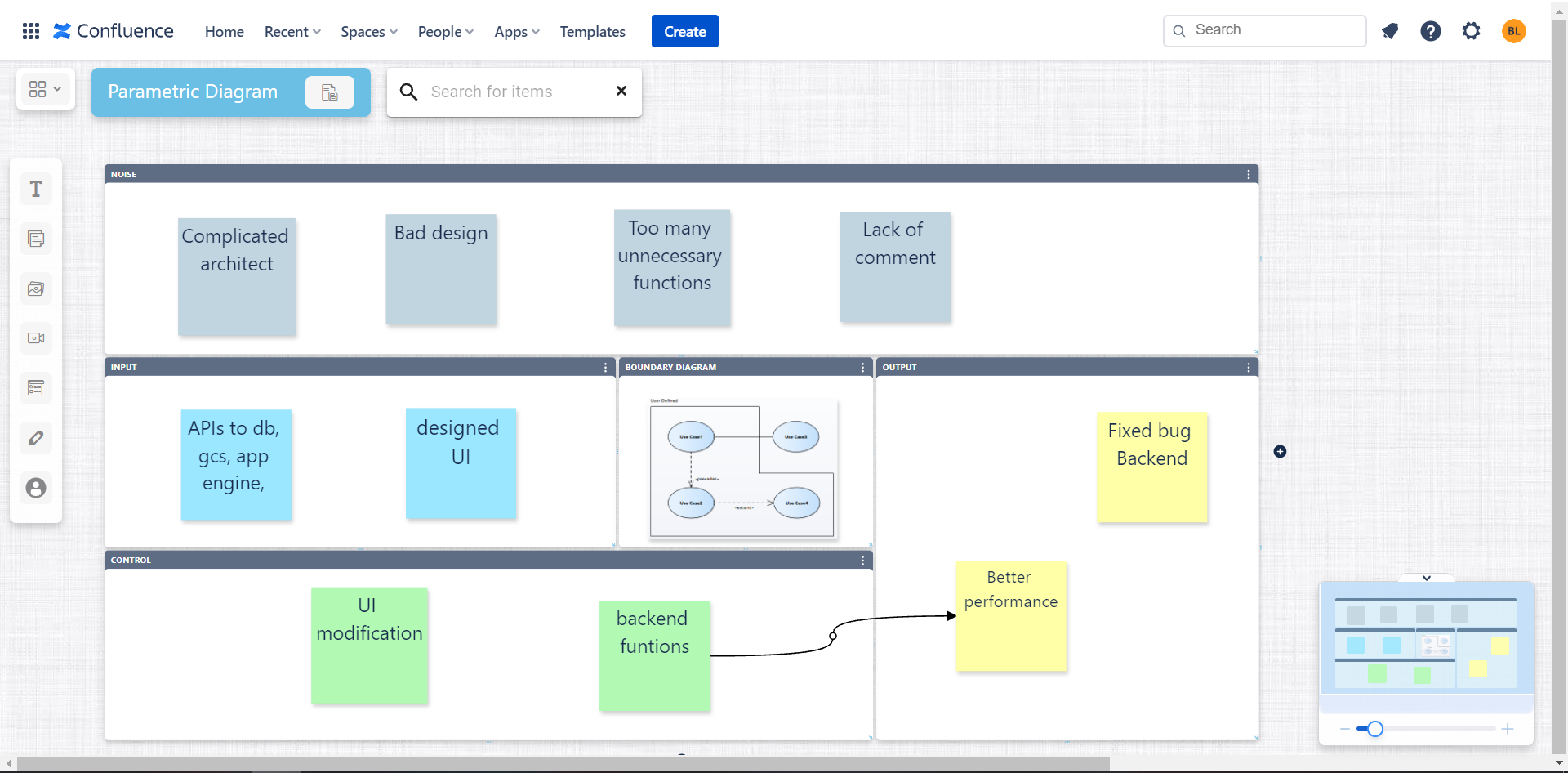Open NOISE section options menu

pos(1249,174)
